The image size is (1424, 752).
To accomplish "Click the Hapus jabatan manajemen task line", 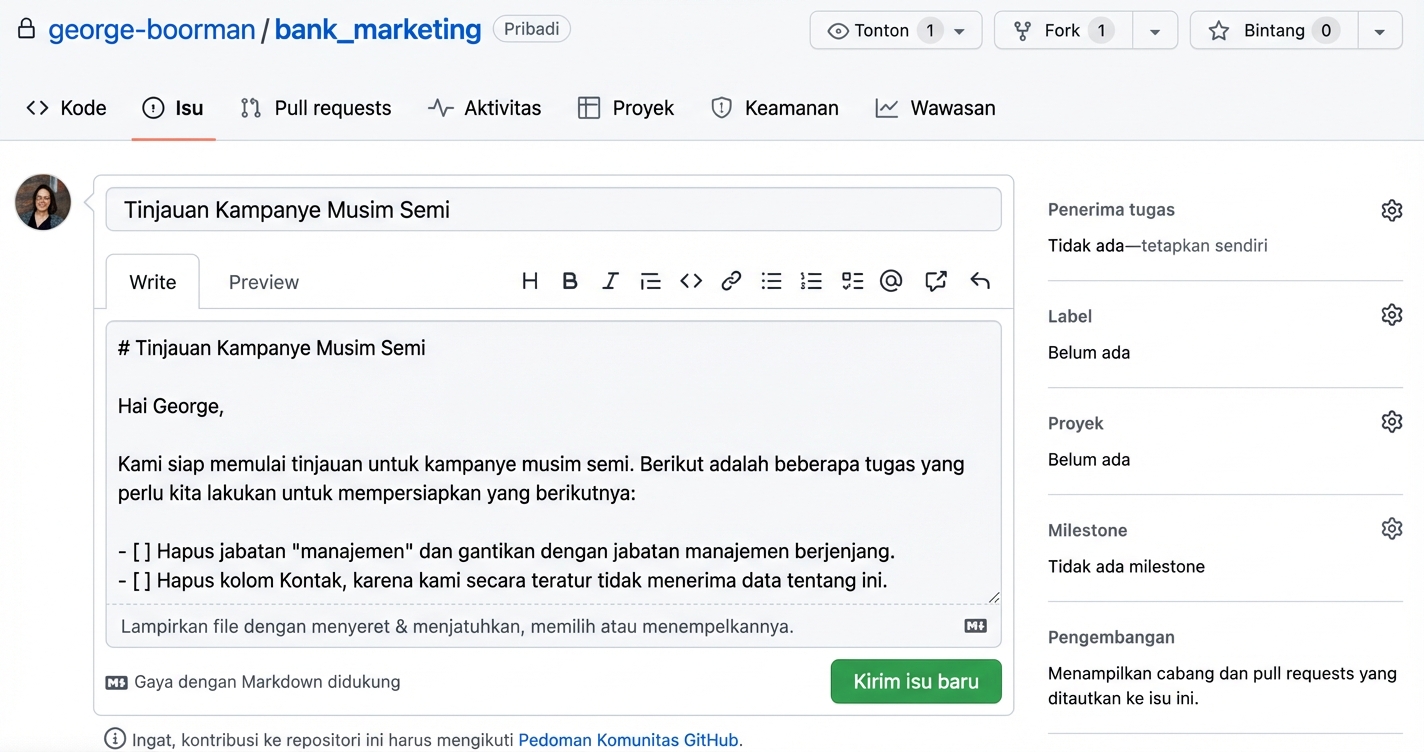I will 506,551.
